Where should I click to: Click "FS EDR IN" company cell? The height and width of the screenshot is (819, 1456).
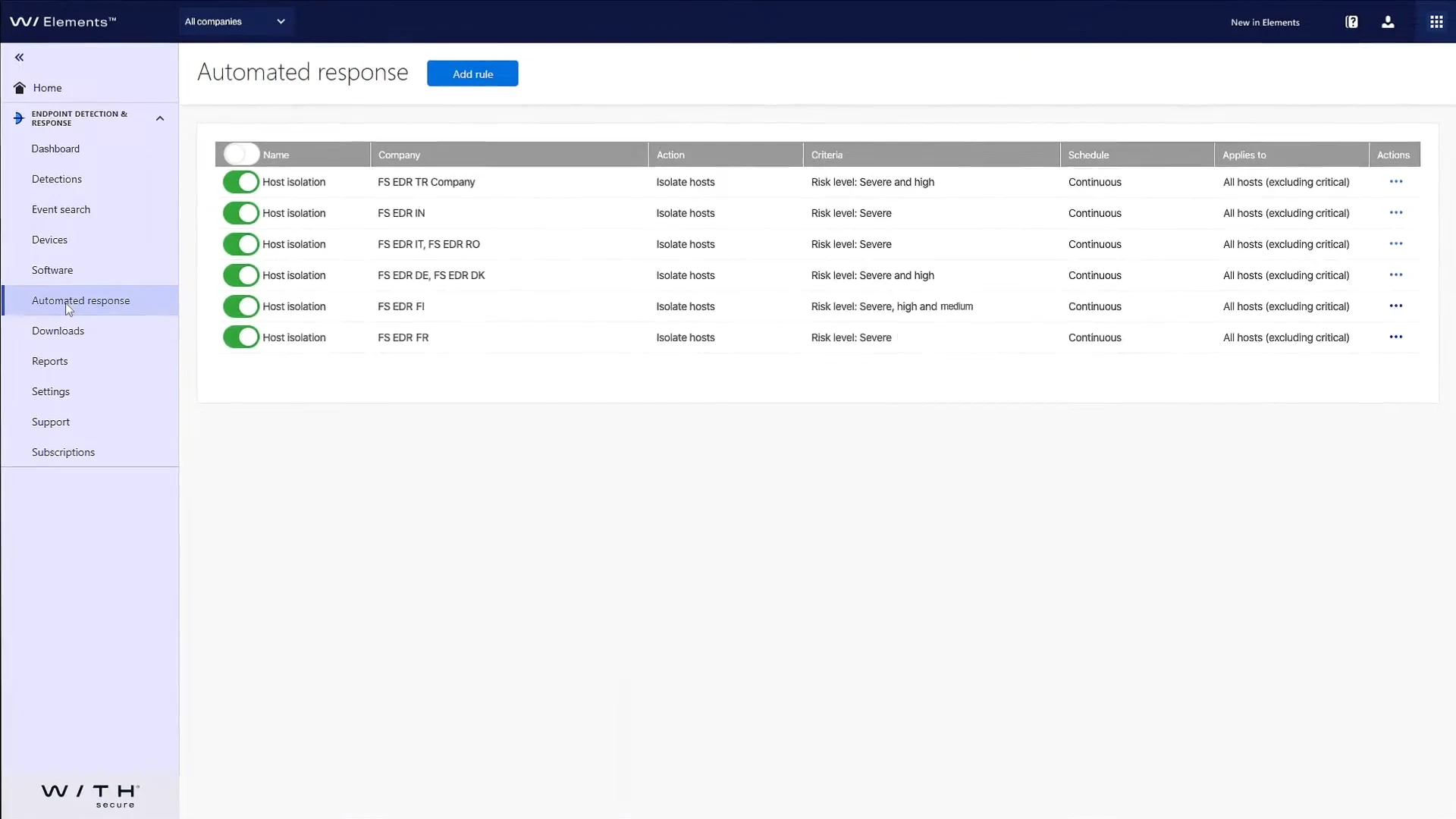[401, 213]
